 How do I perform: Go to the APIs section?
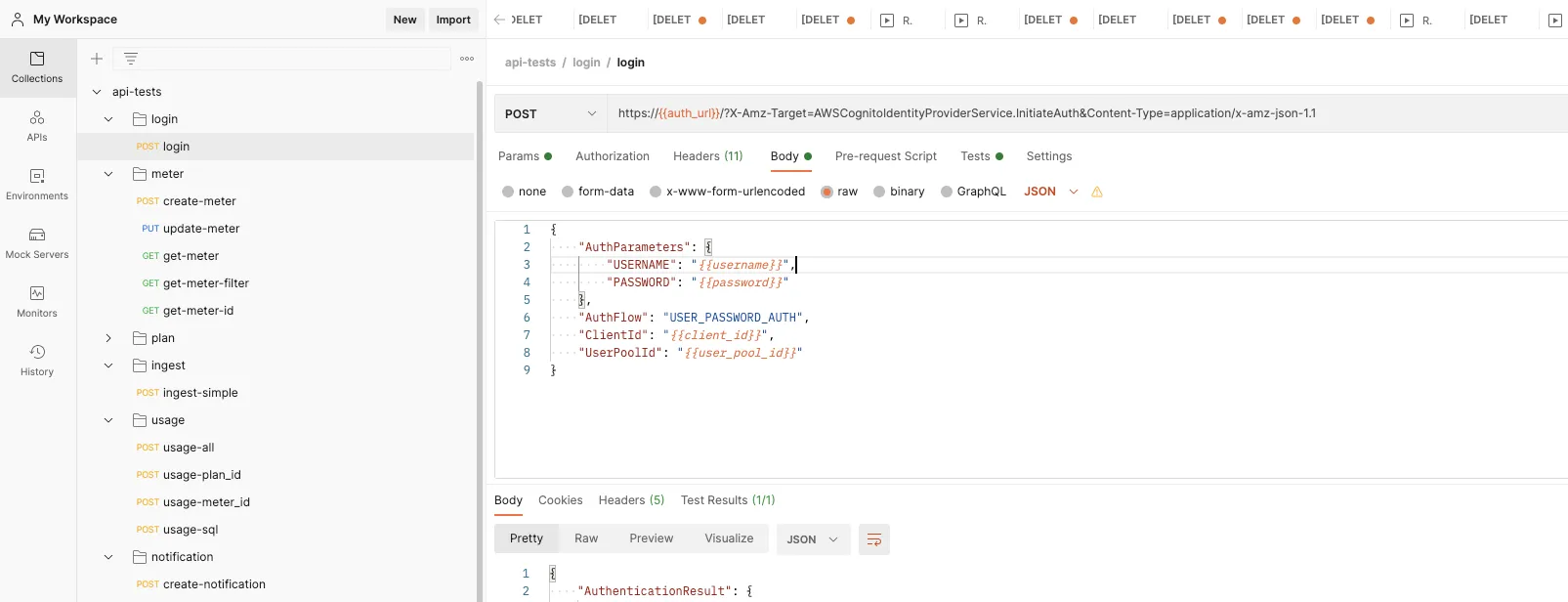coord(37,126)
